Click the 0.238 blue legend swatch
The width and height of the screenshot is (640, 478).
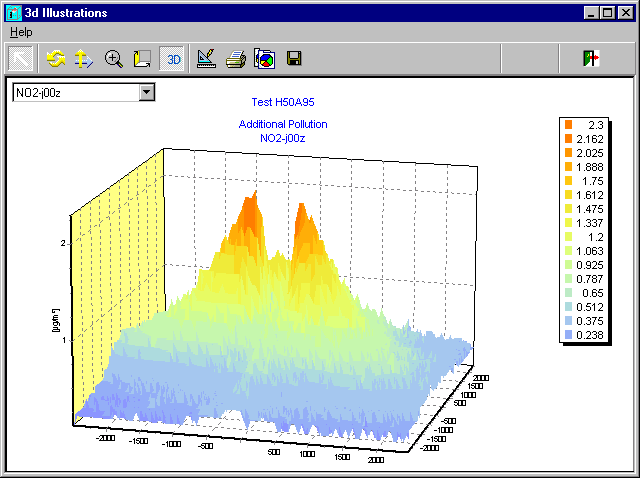(x=568, y=335)
